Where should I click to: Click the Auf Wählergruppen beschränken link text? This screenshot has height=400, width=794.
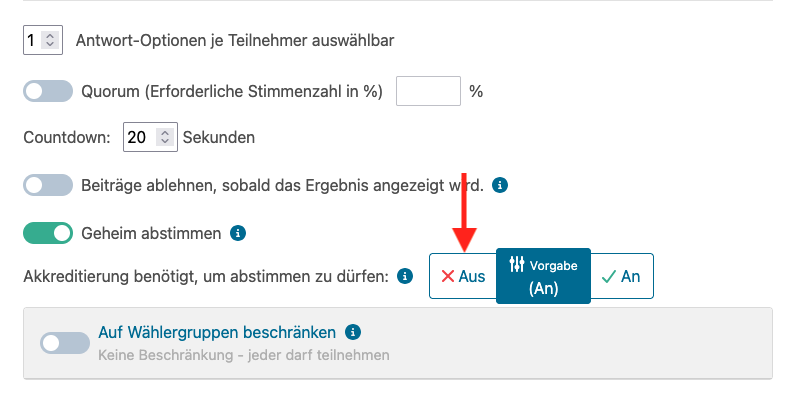coord(217,332)
